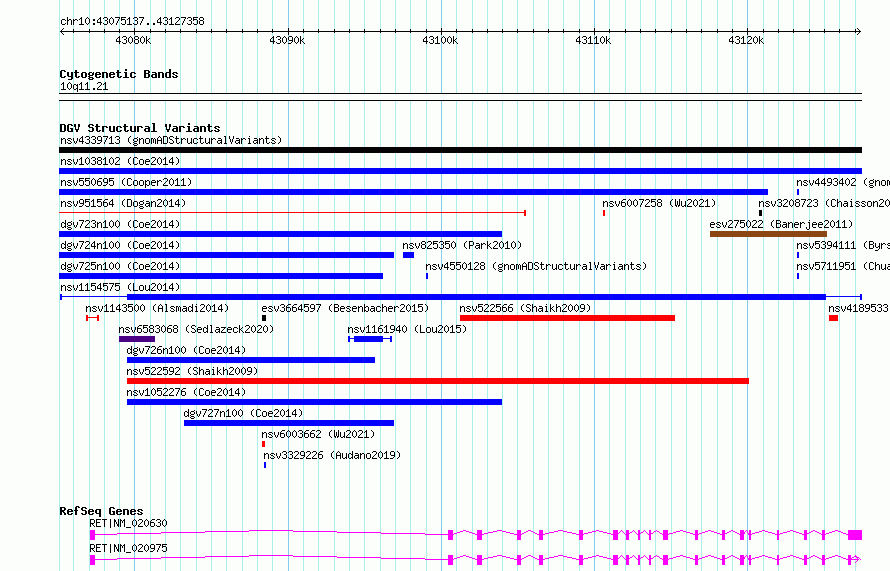
Task: Open the dgv726n100 (Coe2014) blue bar
Action: [x=251, y=360]
